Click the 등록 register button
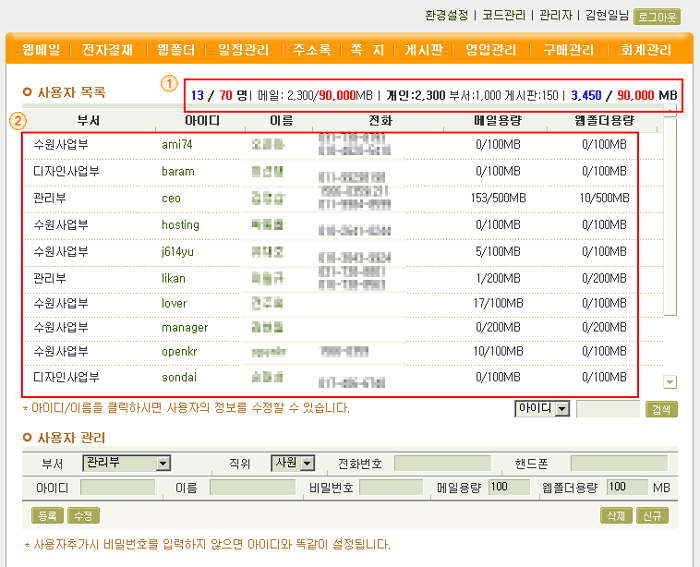Screen dimensions: 700x567 click(x=46, y=516)
